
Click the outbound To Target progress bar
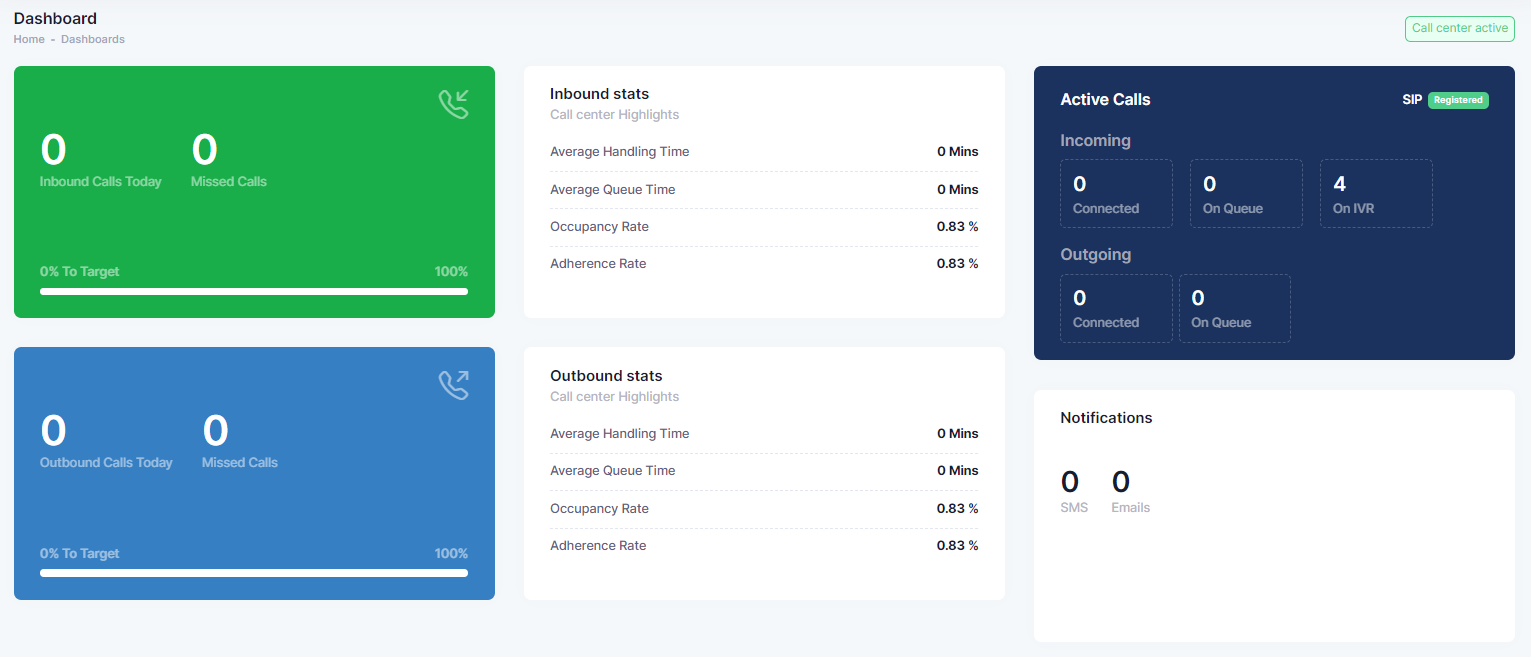tap(254, 573)
